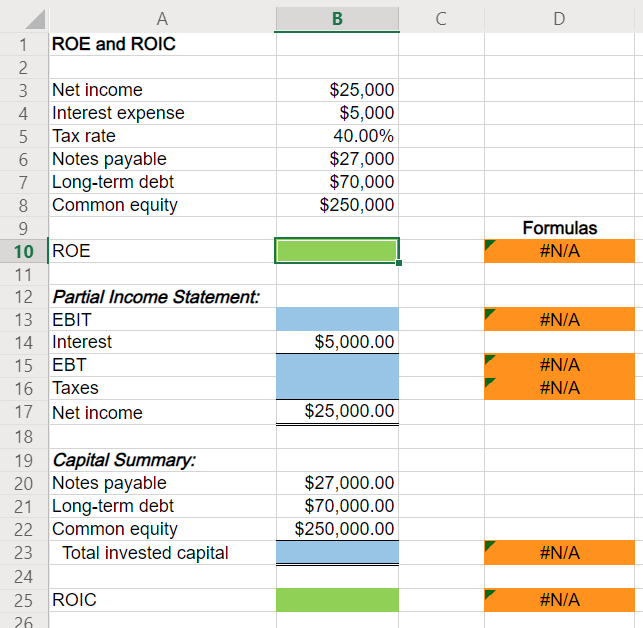This screenshot has width=643, height=628.
Task: Click the blue EBIT input cell
Action: pos(337,319)
